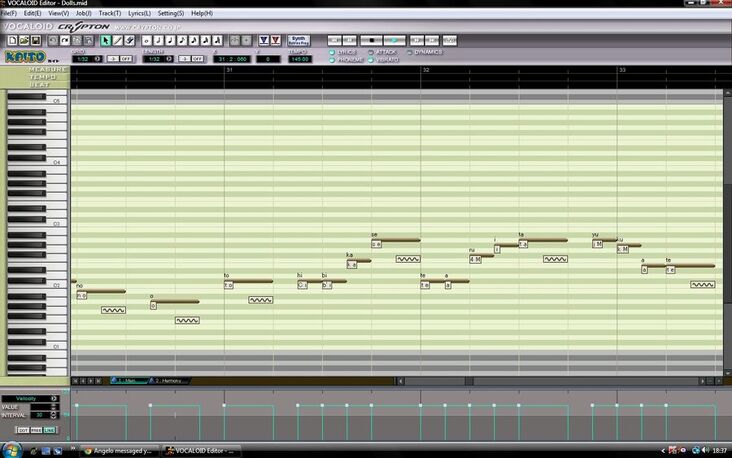
Task: Enable the DYNAMICS display option
Action: coord(424,52)
